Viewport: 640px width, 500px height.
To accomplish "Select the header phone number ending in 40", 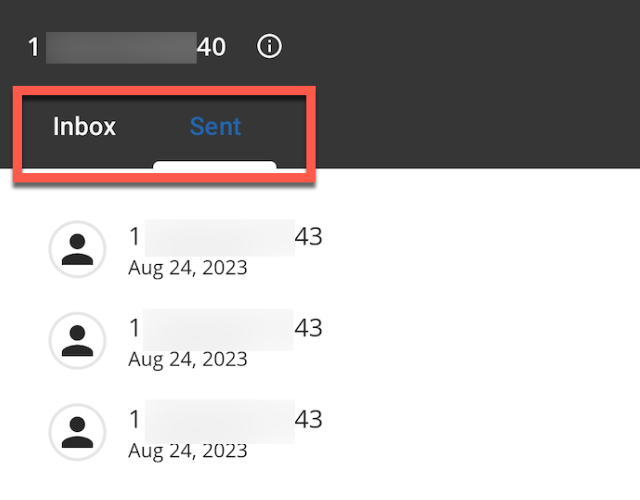I will 127,47.
